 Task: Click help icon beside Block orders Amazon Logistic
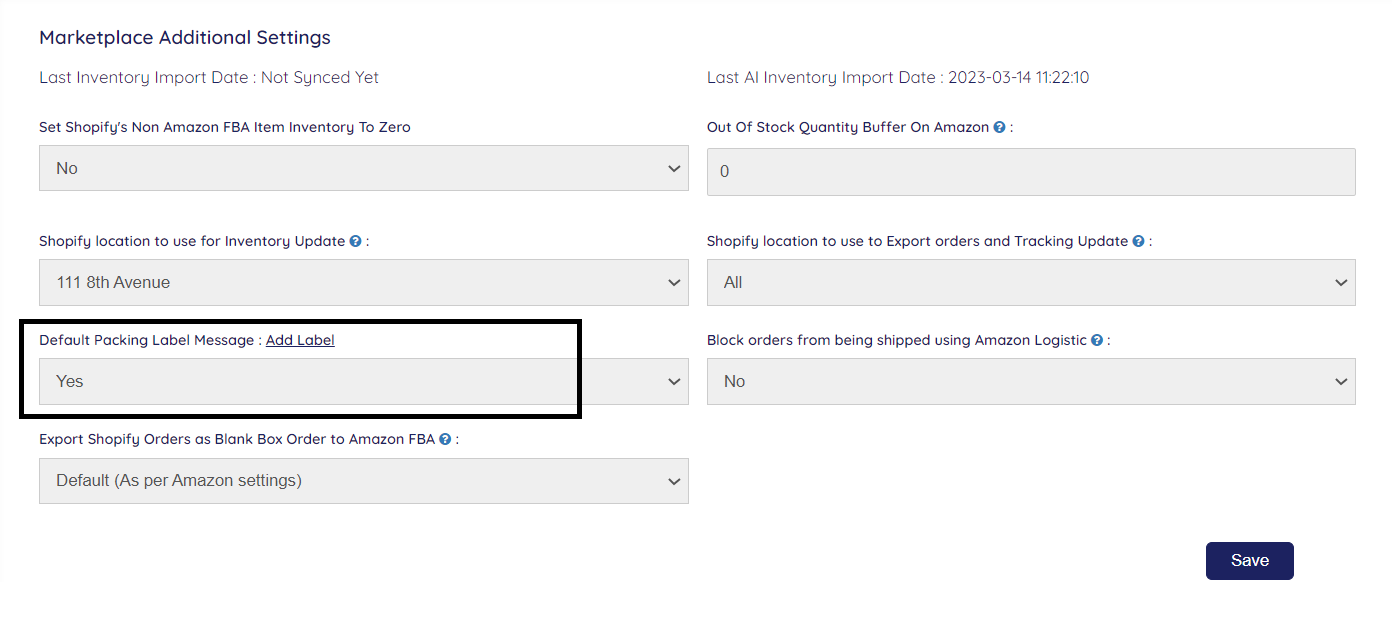click(x=1097, y=341)
